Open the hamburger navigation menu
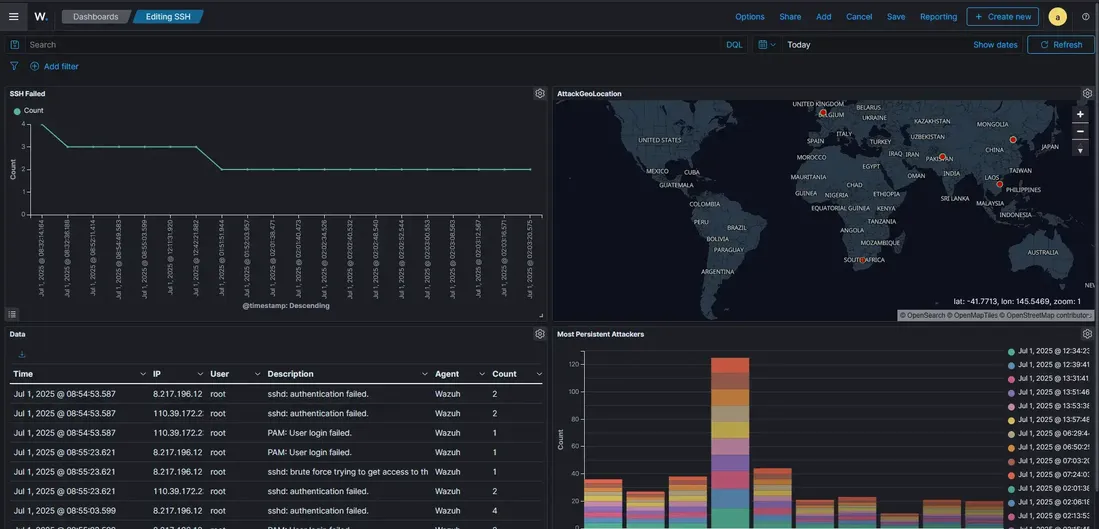This screenshot has width=1099, height=529. [x=13, y=17]
